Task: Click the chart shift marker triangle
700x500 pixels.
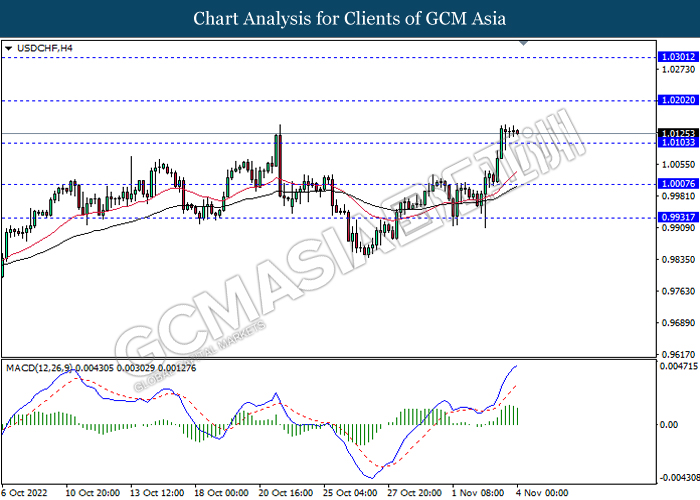Action: 524,43
